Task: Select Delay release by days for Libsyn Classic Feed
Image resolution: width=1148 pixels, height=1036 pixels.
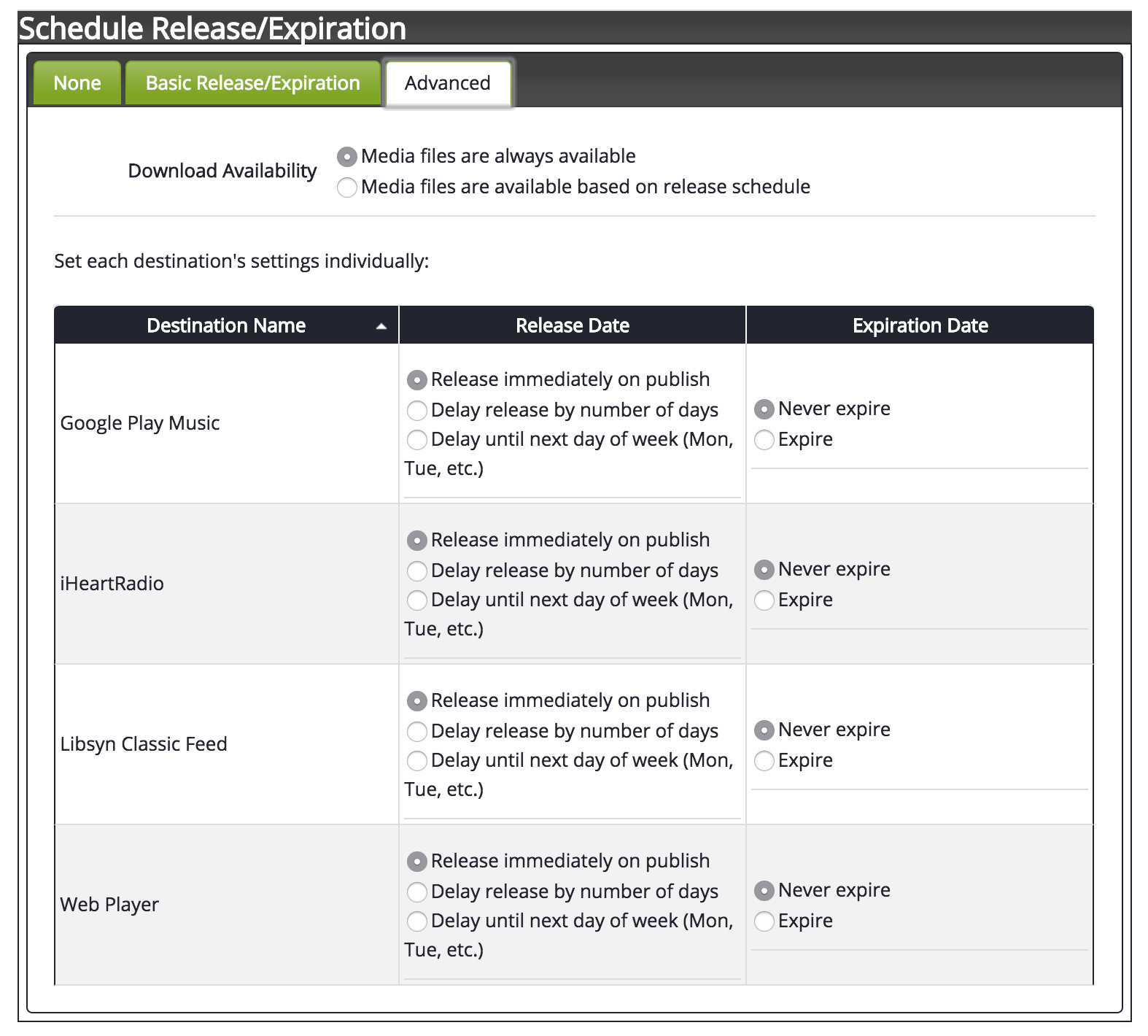Action: click(417, 732)
